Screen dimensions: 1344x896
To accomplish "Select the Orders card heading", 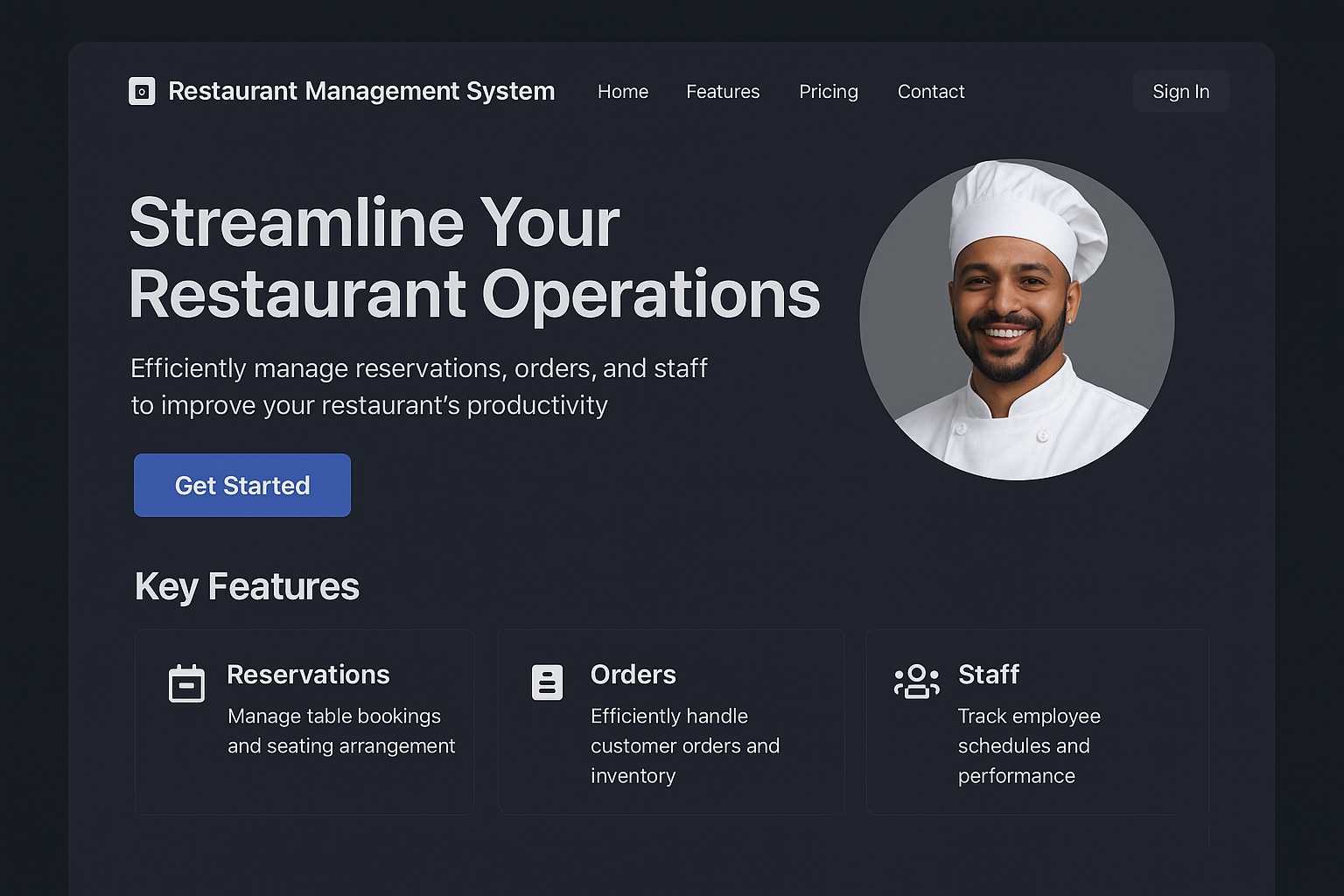I will (x=633, y=675).
